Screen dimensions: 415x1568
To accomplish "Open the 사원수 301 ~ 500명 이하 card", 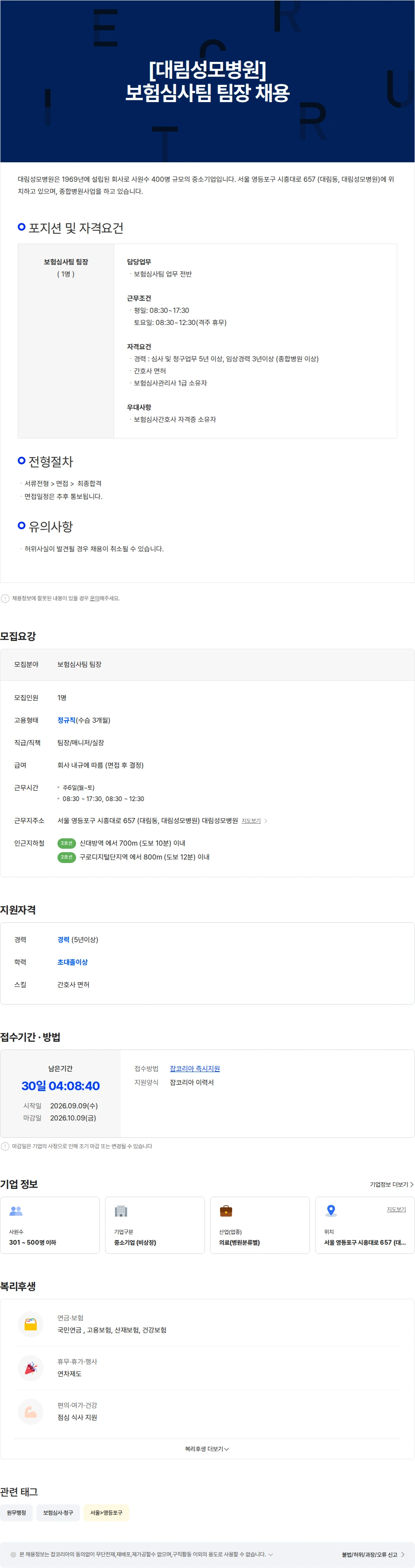I will [x=50, y=1225].
